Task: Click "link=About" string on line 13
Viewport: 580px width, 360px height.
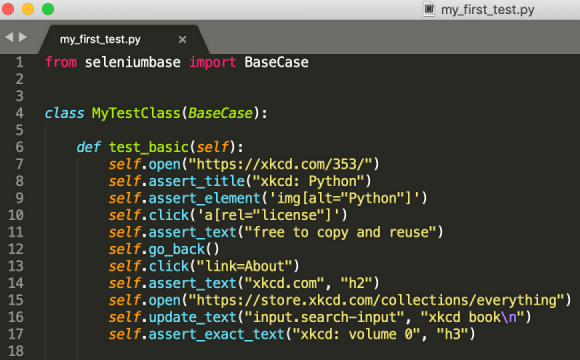Action: (x=245, y=266)
